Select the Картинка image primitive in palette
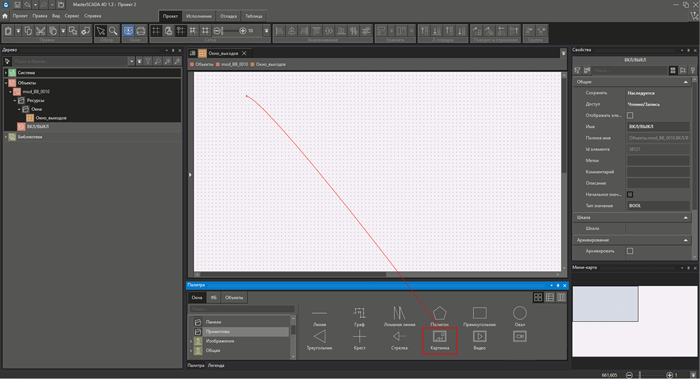The height and width of the screenshot is (379, 700). pyautogui.click(x=440, y=340)
